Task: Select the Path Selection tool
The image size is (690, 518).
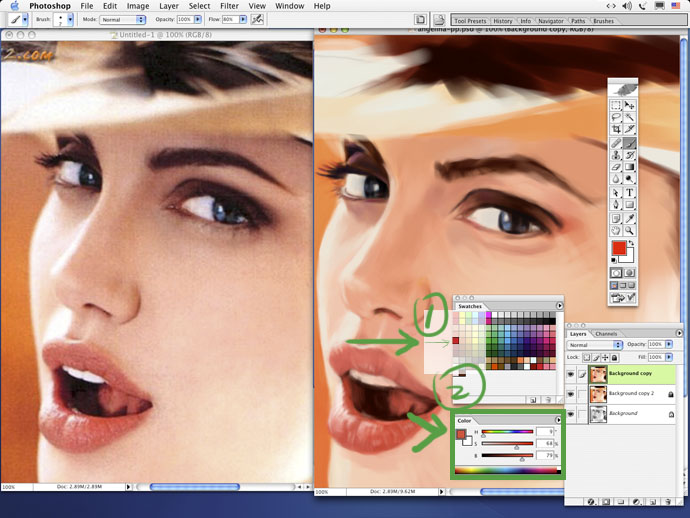Action: point(616,193)
